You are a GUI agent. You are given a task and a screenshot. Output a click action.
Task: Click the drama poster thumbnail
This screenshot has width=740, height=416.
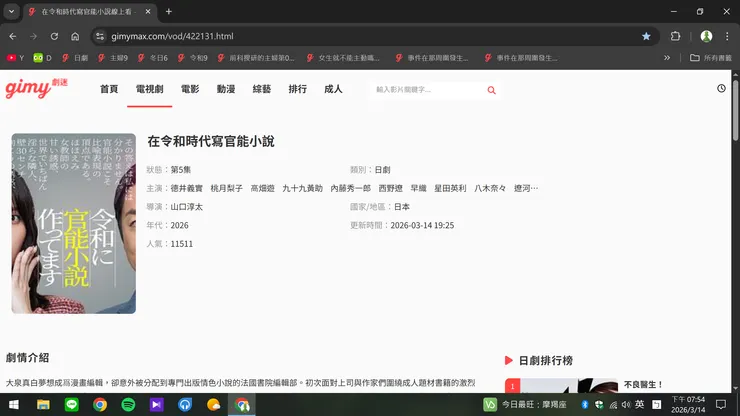[x=74, y=223]
